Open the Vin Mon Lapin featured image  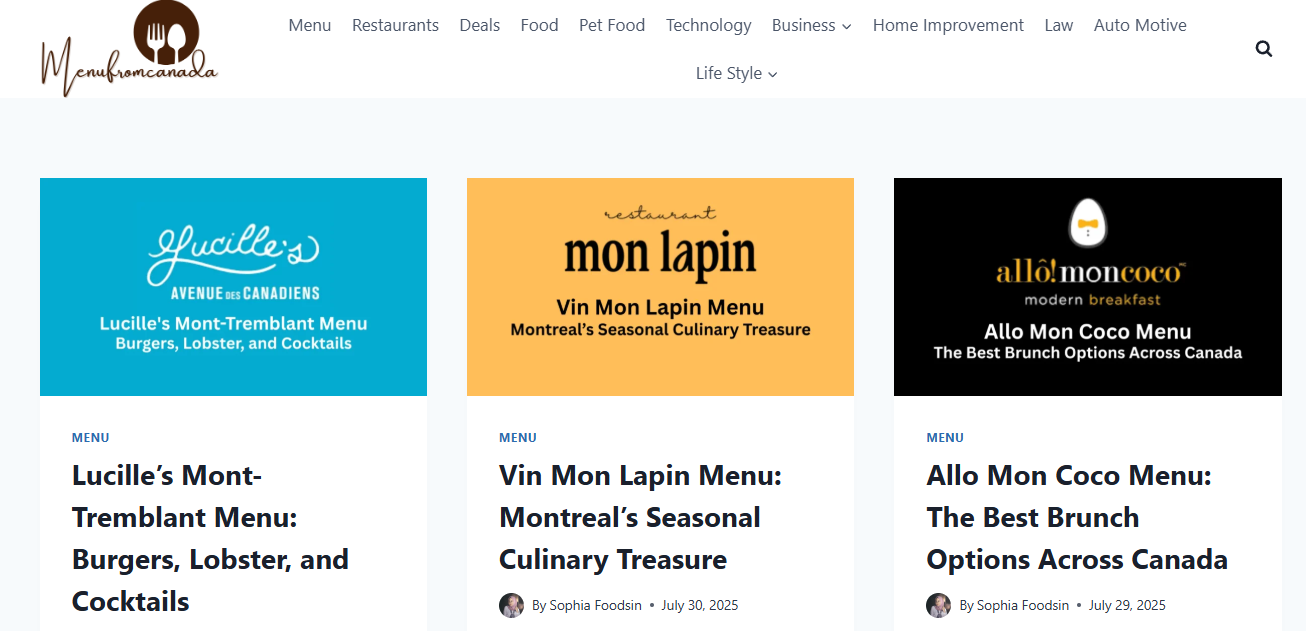click(x=660, y=287)
